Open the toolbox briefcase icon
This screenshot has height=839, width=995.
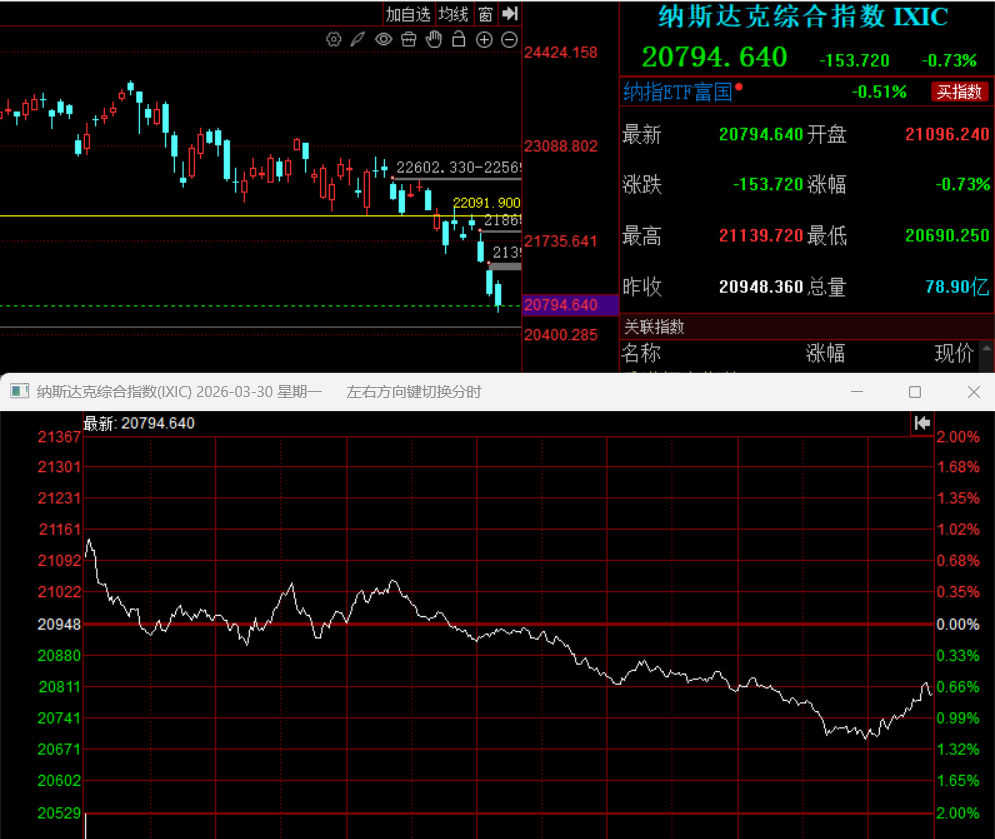pyautogui.click(x=409, y=39)
